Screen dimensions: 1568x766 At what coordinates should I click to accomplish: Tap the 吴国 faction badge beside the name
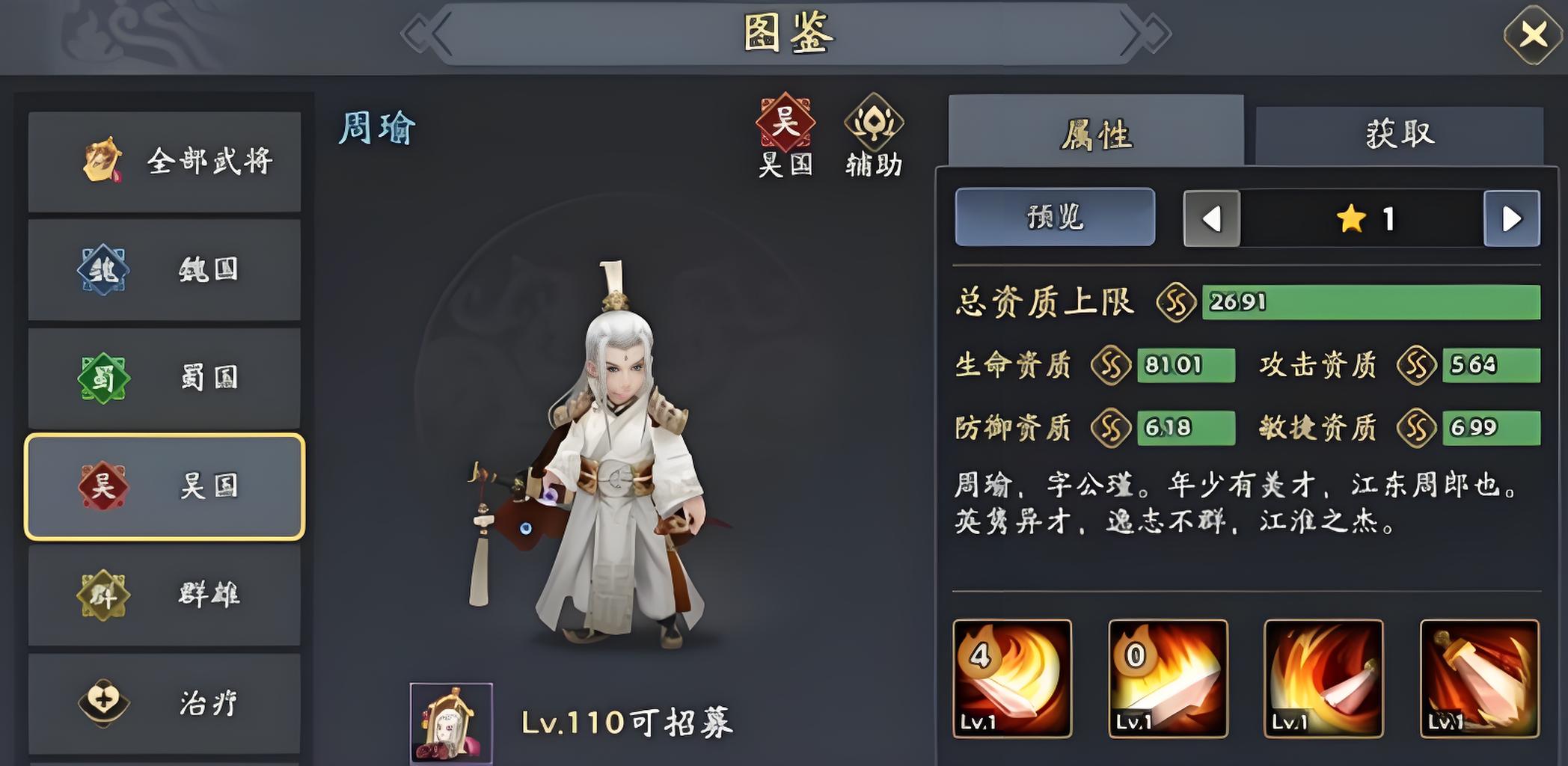coord(785,135)
